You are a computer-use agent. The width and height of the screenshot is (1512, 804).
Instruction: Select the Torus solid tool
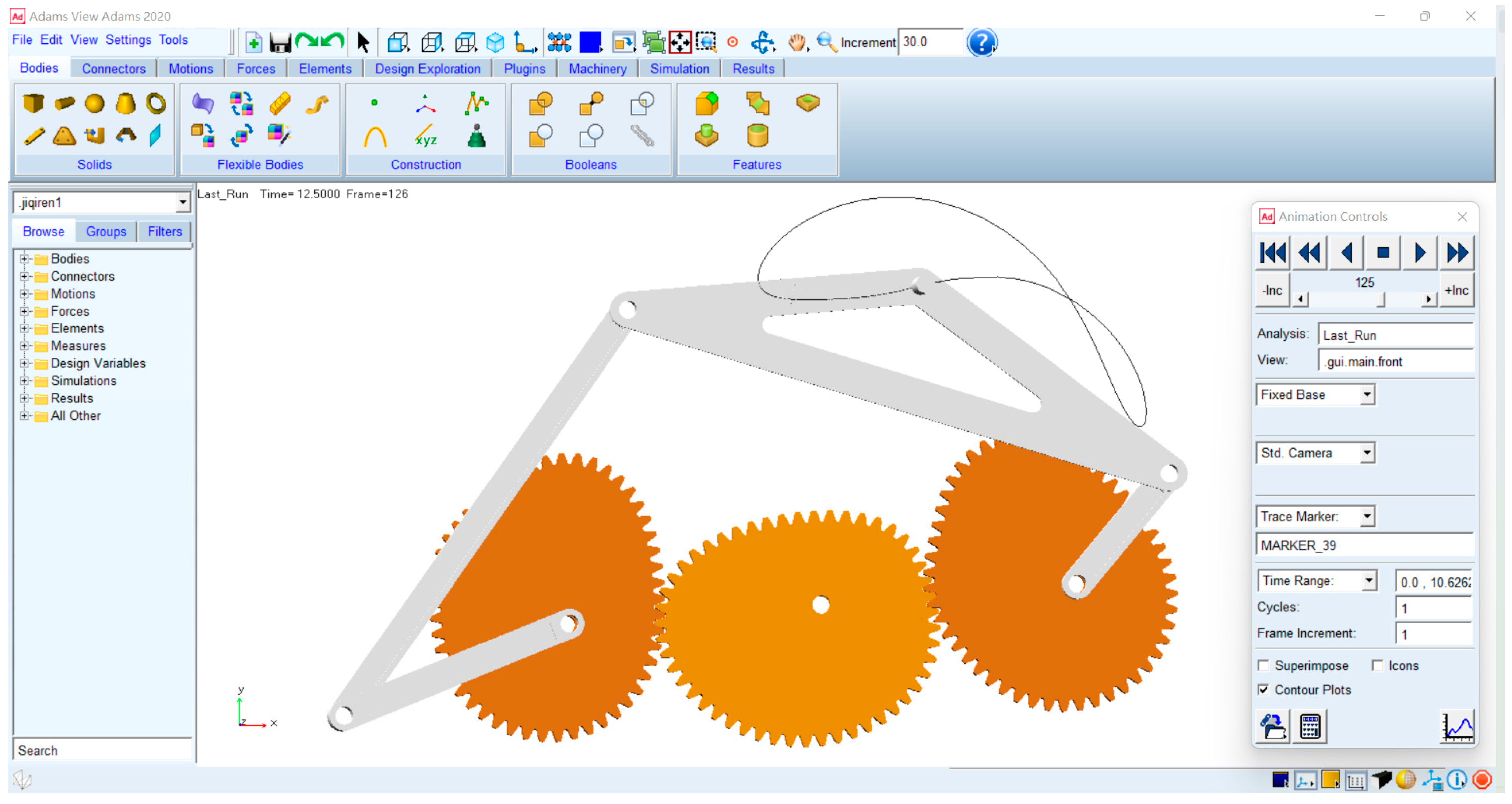coord(155,103)
